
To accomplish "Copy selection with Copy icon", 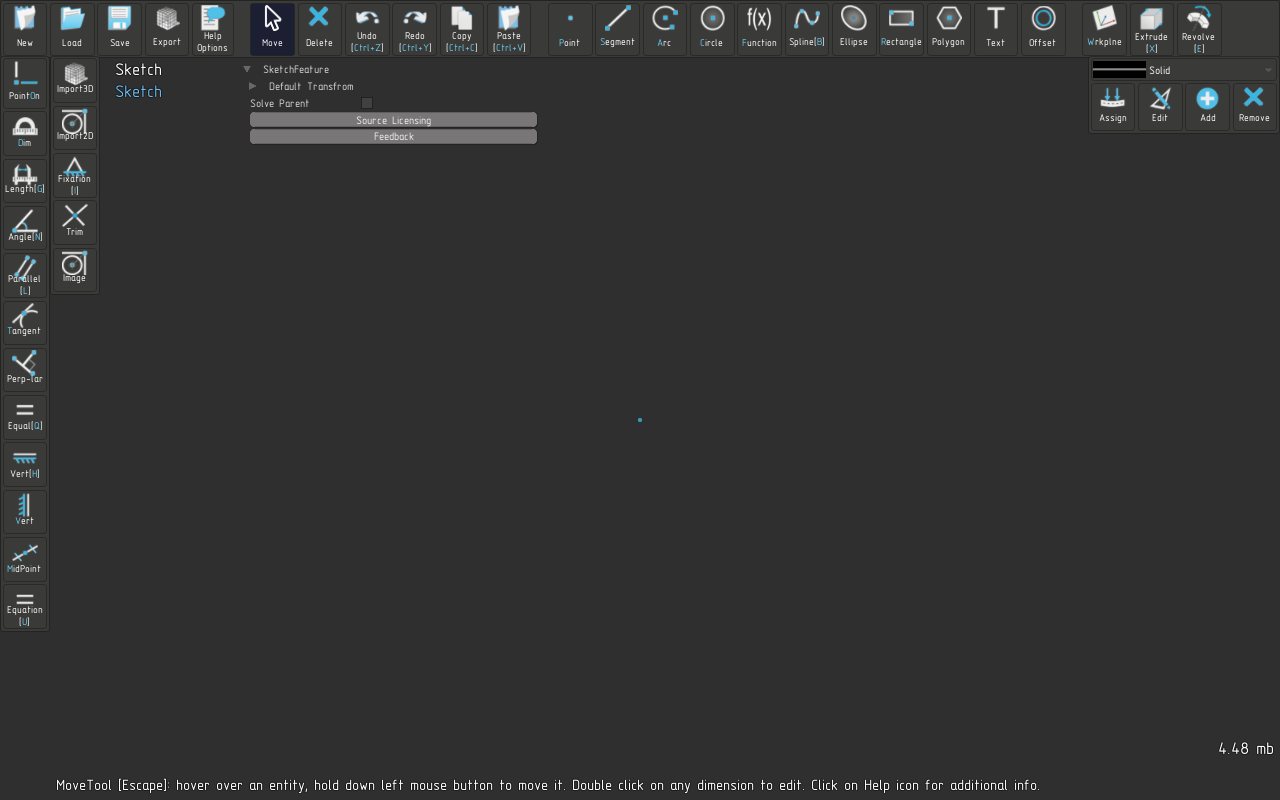I will click(x=461, y=28).
